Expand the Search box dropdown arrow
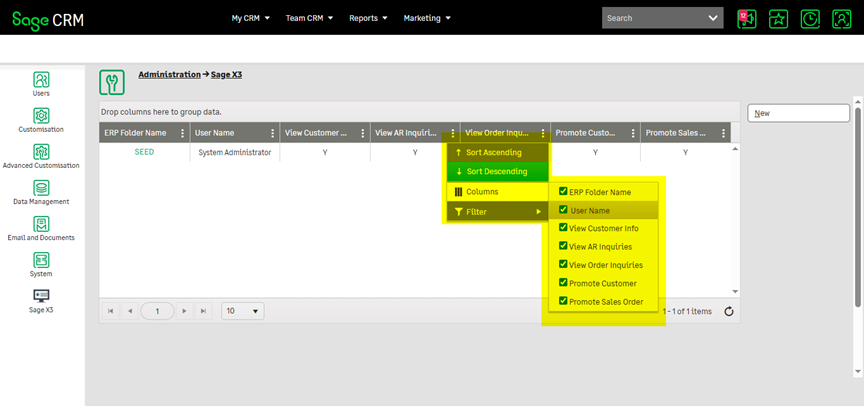The height and width of the screenshot is (406, 864). coord(713,18)
